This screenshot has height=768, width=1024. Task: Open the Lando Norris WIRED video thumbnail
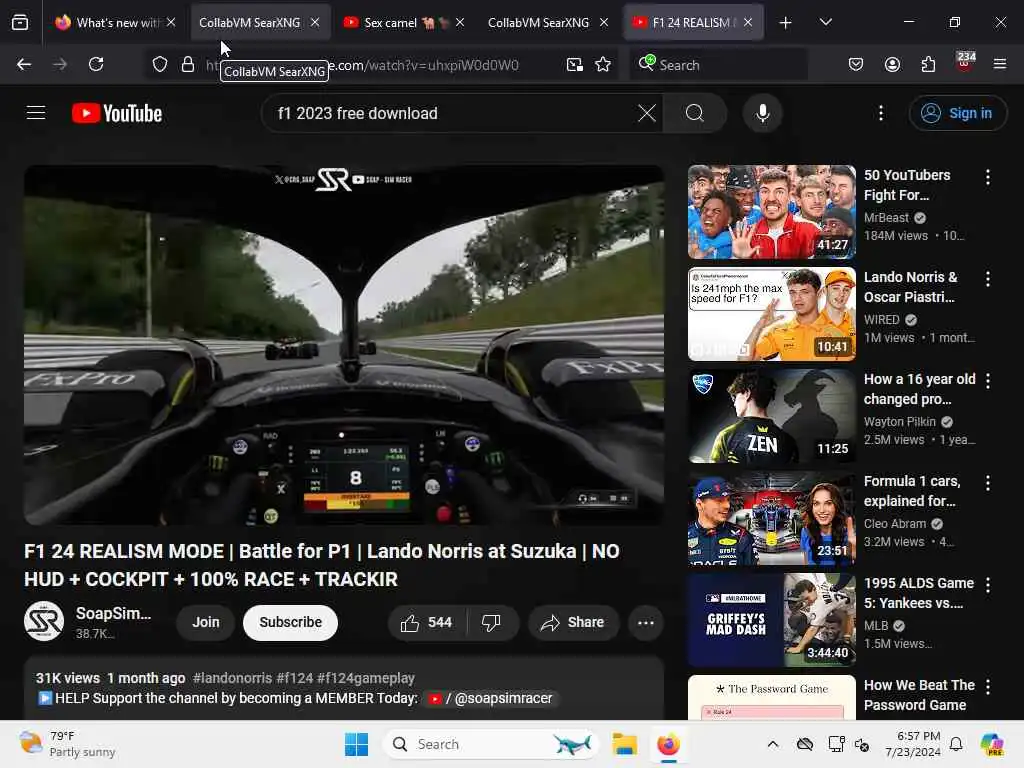[771, 313]
